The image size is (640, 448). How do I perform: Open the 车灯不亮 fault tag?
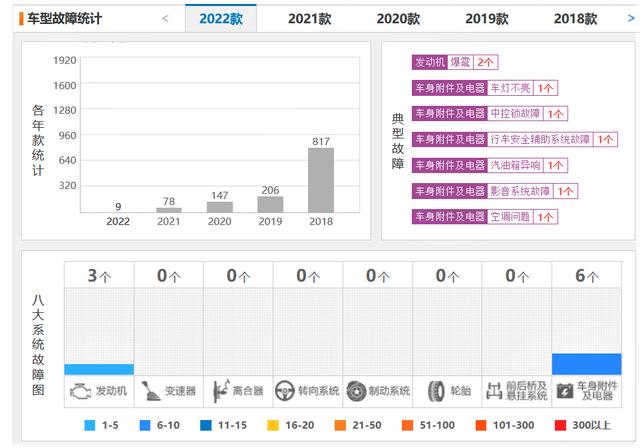click(484, 88)
